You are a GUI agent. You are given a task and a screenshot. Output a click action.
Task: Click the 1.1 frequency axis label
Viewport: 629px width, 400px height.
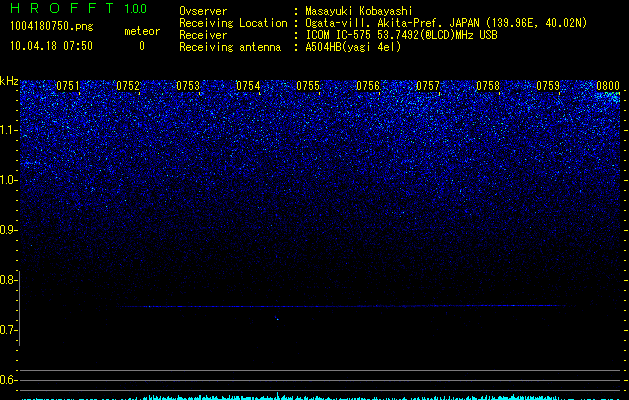(x=9, y=130)
